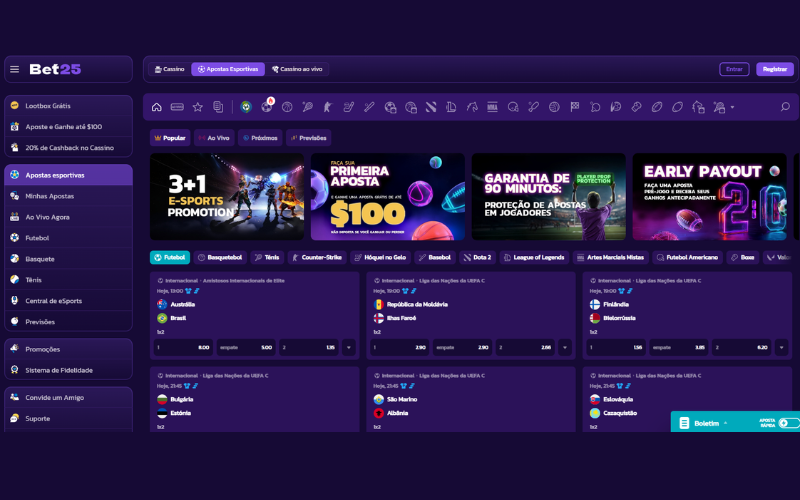Open Convide um Amigo in the sidebar

(68, 398)
